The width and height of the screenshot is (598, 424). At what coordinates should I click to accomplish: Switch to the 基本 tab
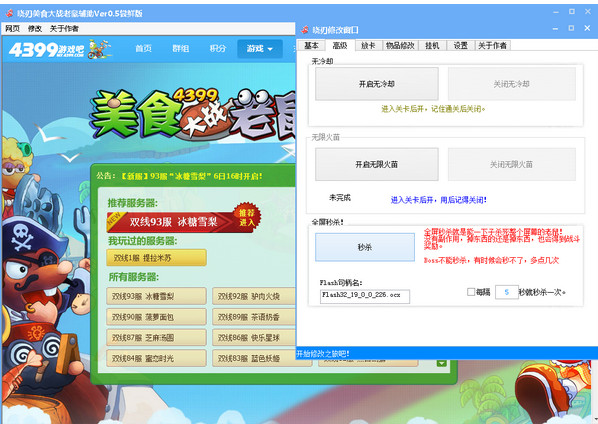tap(311, 45)
